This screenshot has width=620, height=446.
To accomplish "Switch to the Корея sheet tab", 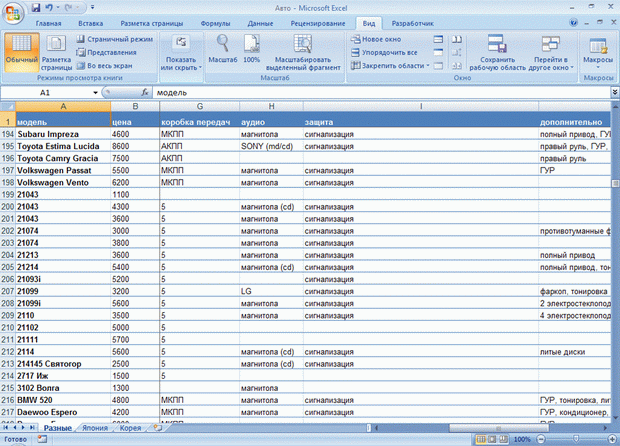I will 130,428.
